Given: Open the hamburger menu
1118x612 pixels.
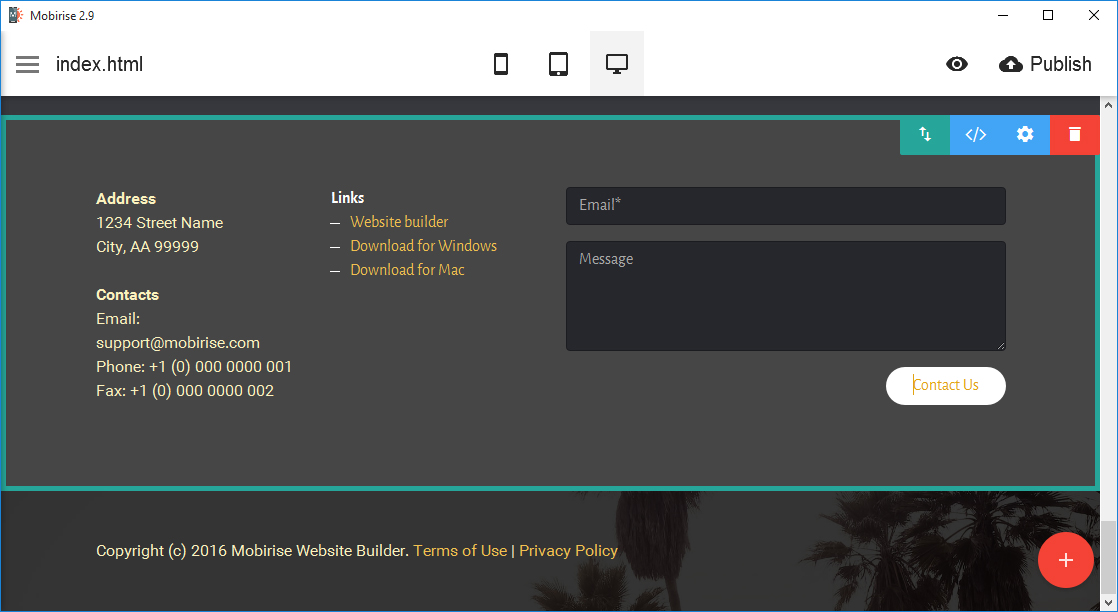Looking at the screenshot, I should pyautogui.click(x=27, y=64).
